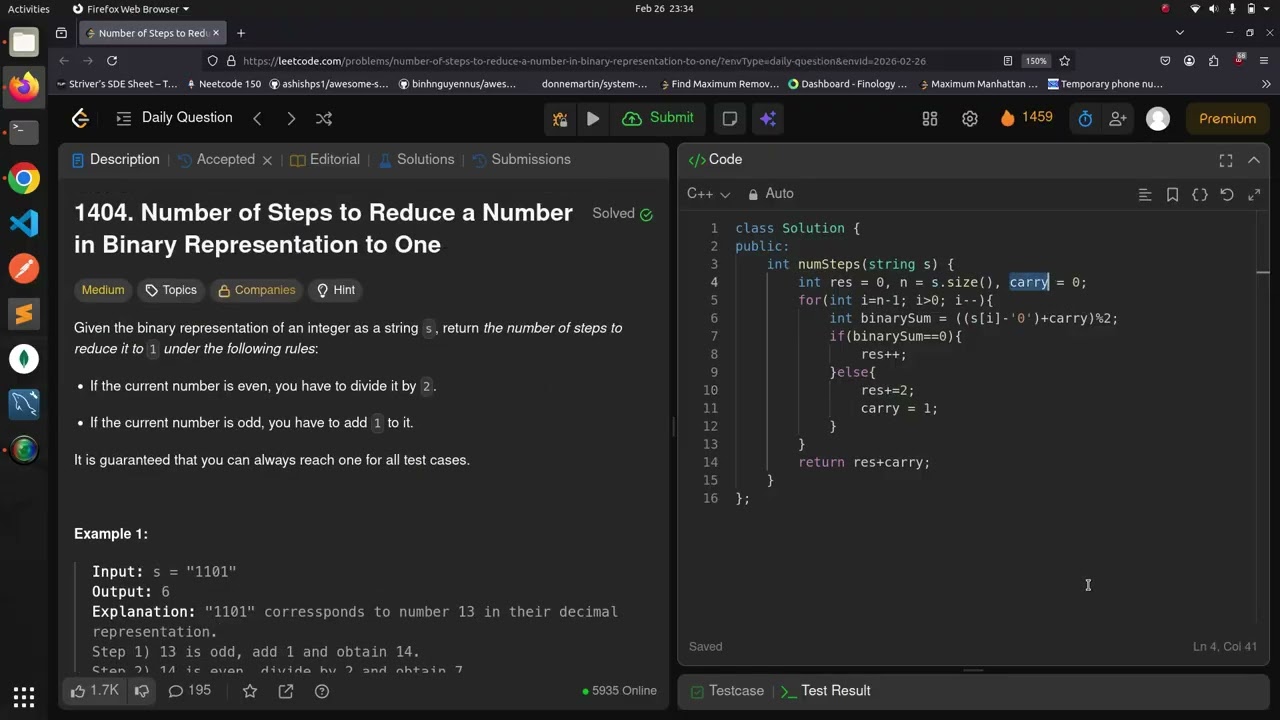Go to the next question arrow
This screenshot has height=720, width=1280.
(x=291, y=118)
